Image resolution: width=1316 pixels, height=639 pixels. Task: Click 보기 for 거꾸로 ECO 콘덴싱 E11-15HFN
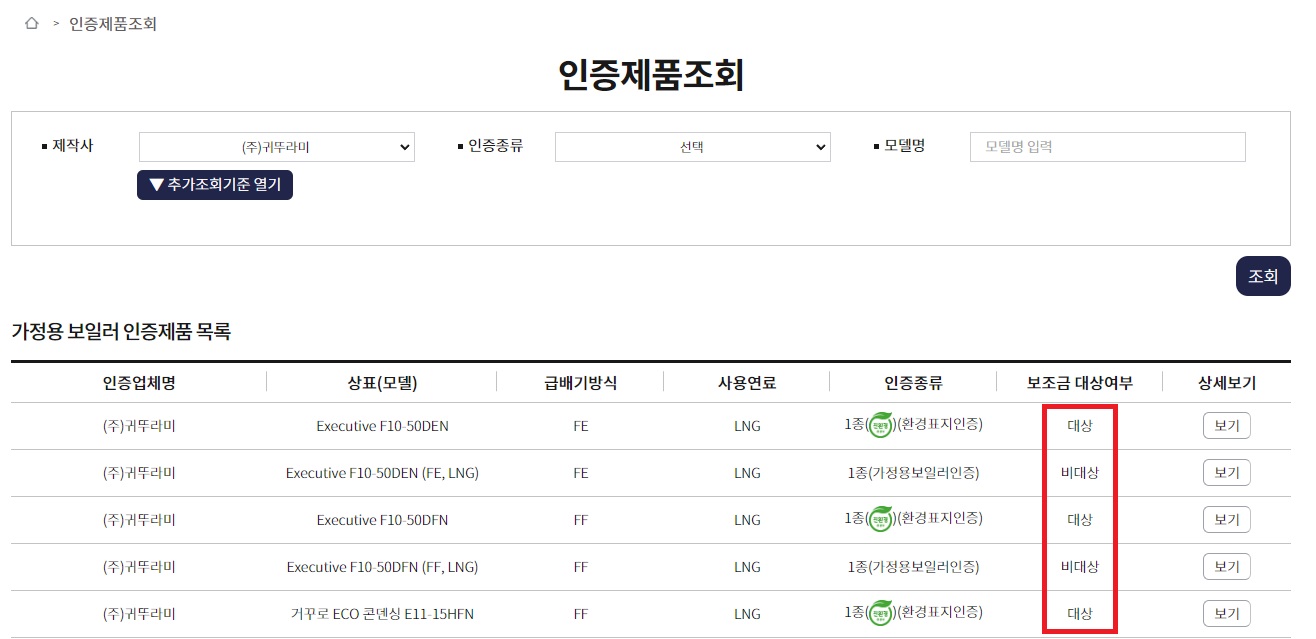(1227, 614)
